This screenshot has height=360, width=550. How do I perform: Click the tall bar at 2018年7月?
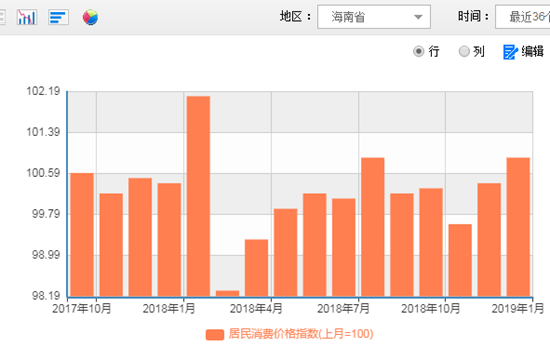pyautogui.click(x=373, y=227)
